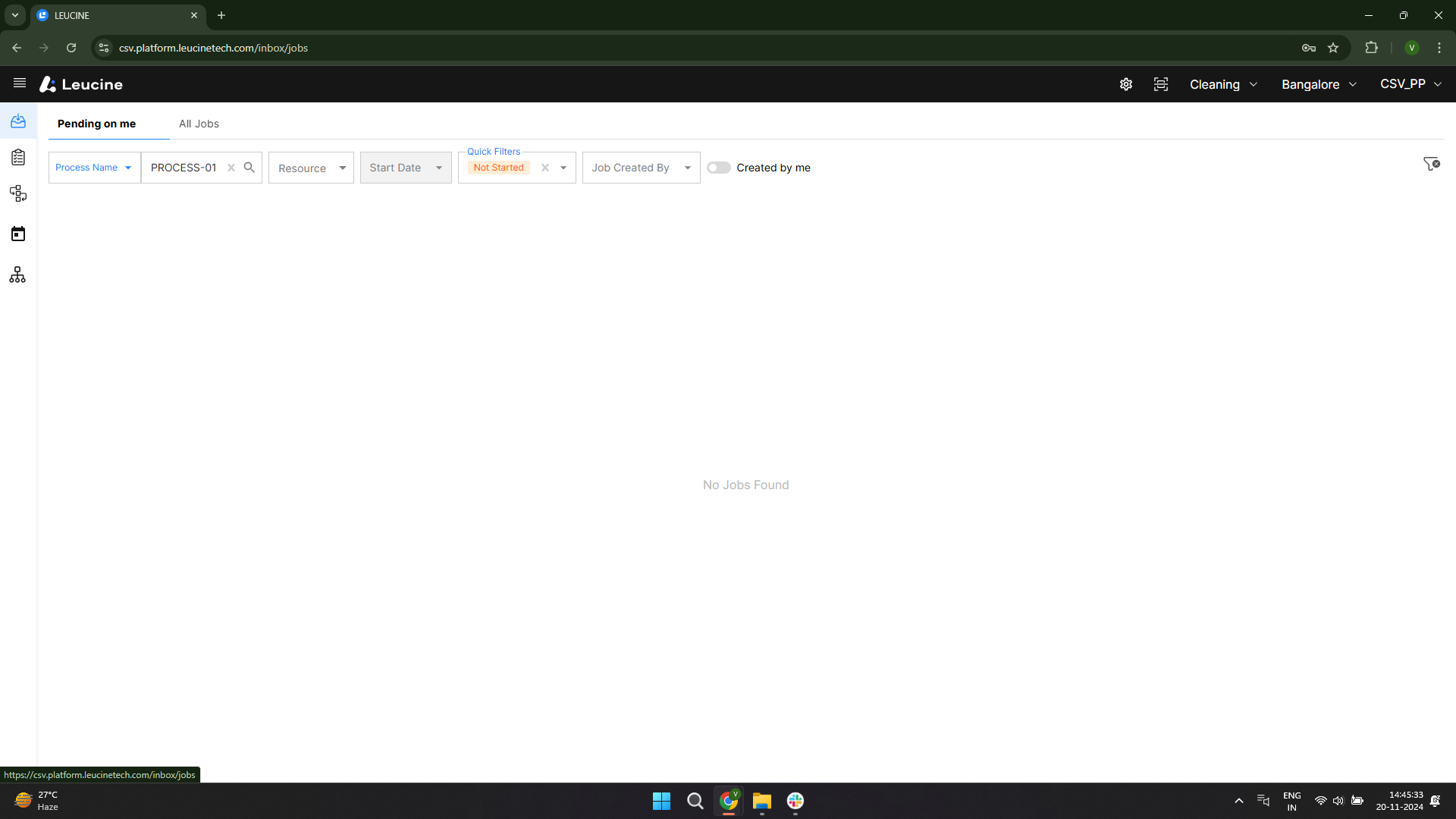1456x819 pixels.
Task: Open the Process Name dropdown
Action: 94,168
